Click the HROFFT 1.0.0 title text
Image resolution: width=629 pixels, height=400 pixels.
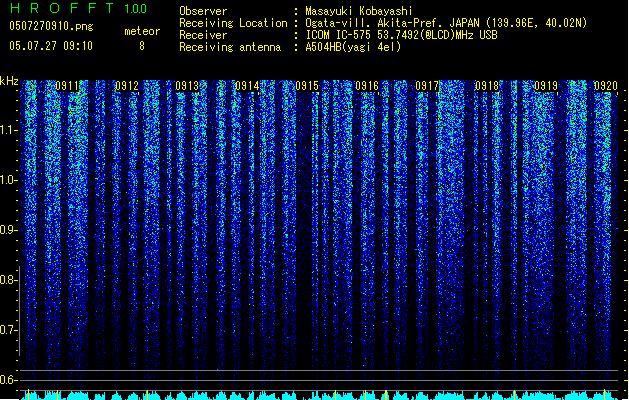point(78,8)
